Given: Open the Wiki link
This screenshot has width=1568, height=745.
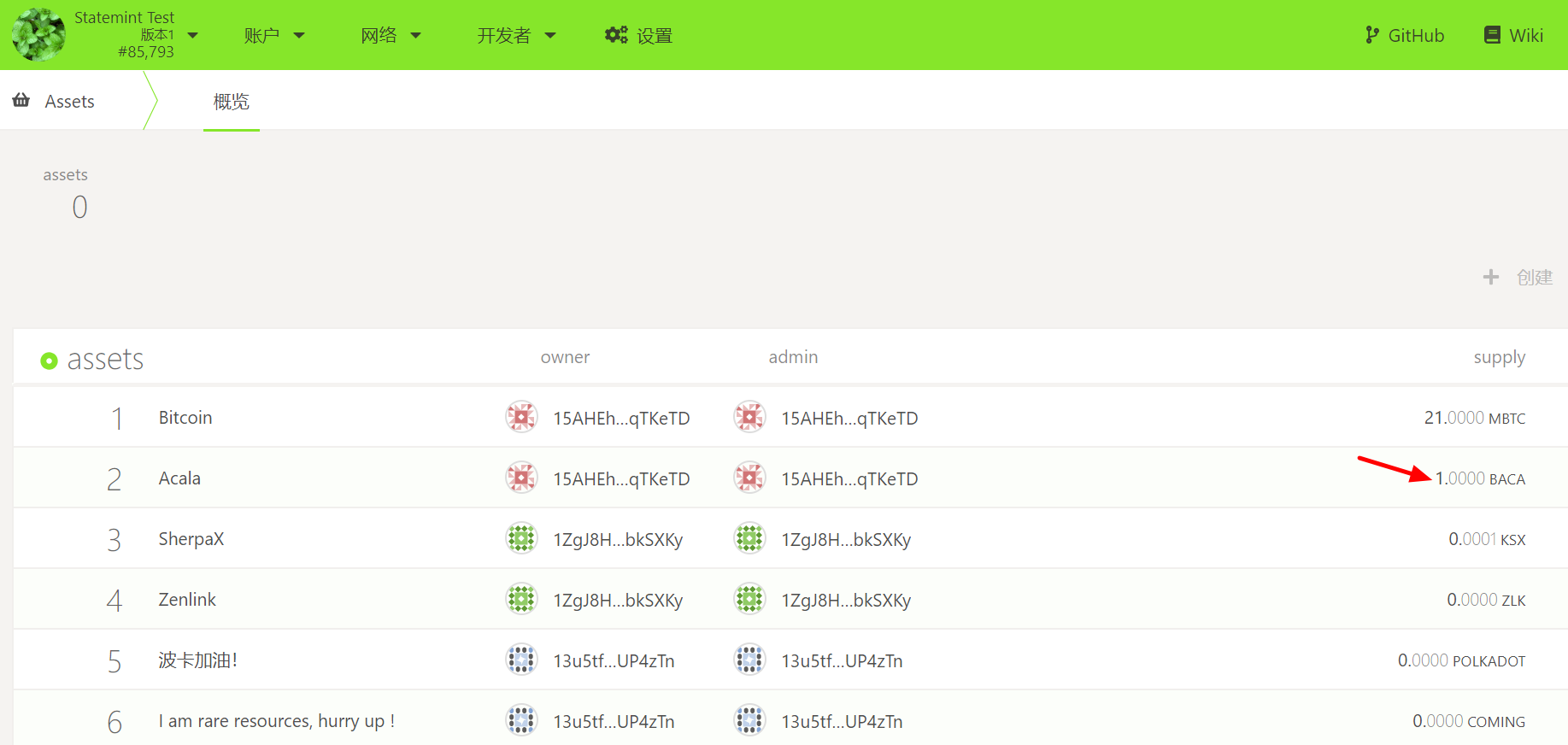Looking at the screenshot, I should click(1526, 35).
